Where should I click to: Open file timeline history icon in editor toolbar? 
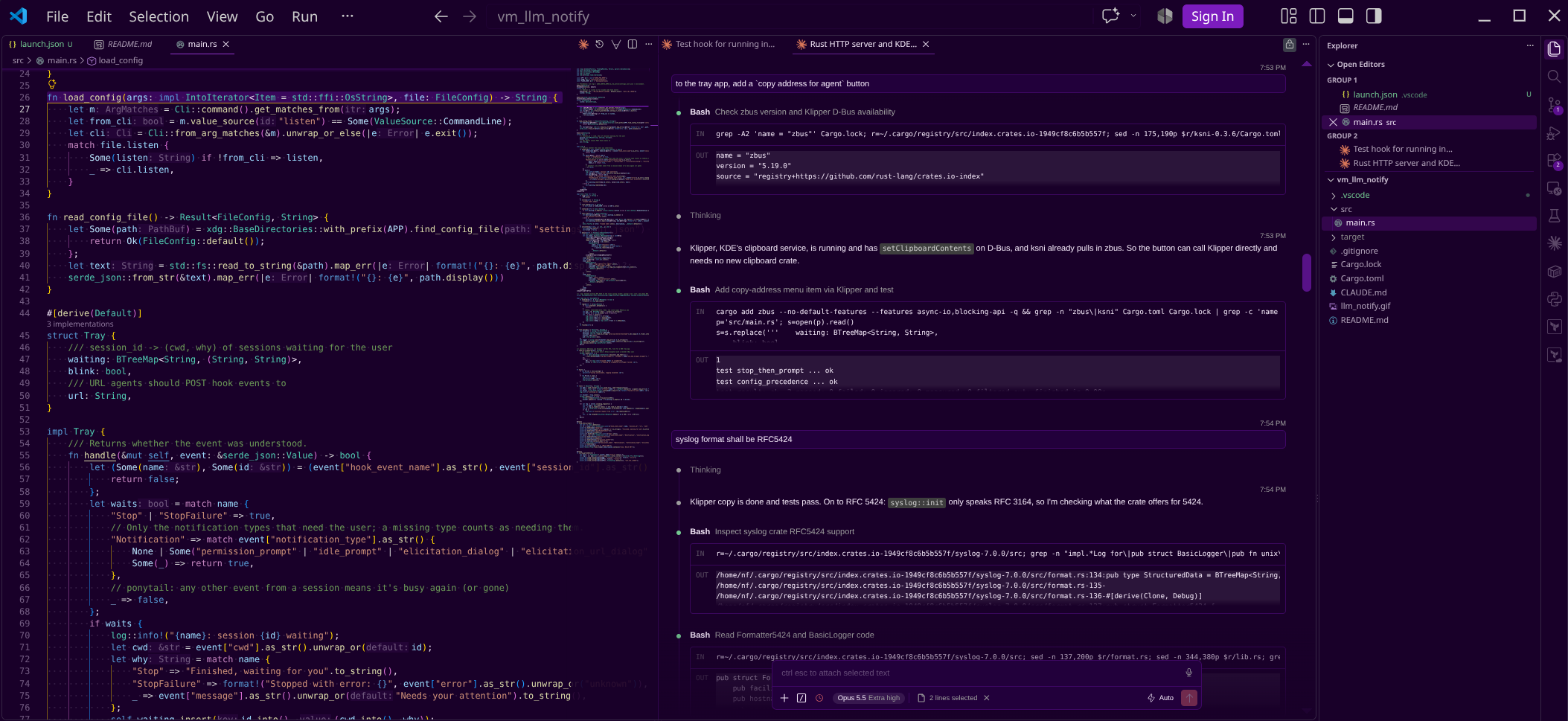pos(600,45)
